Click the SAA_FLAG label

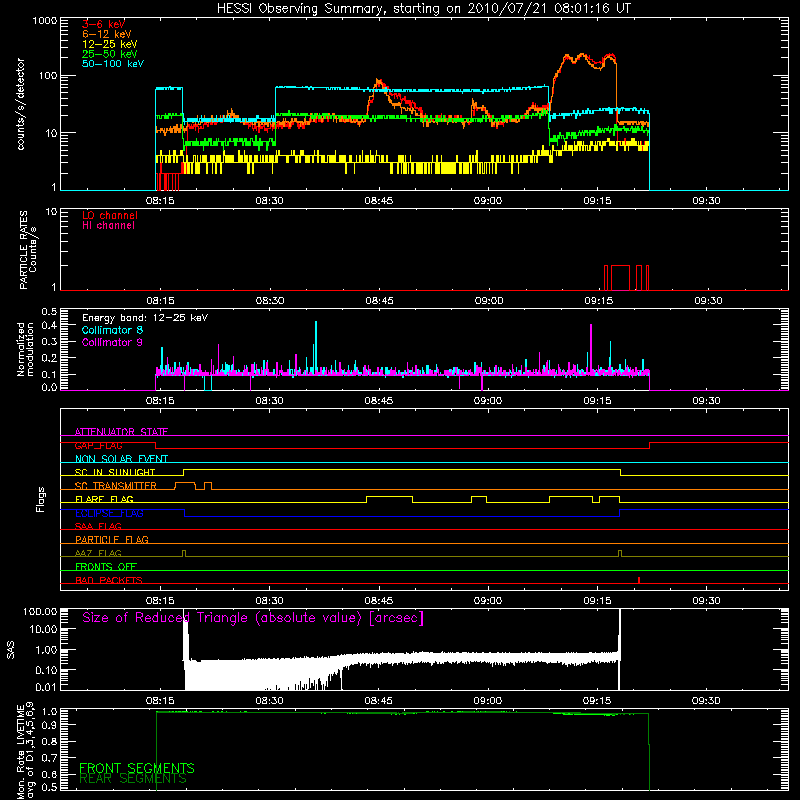click(98, 526)
